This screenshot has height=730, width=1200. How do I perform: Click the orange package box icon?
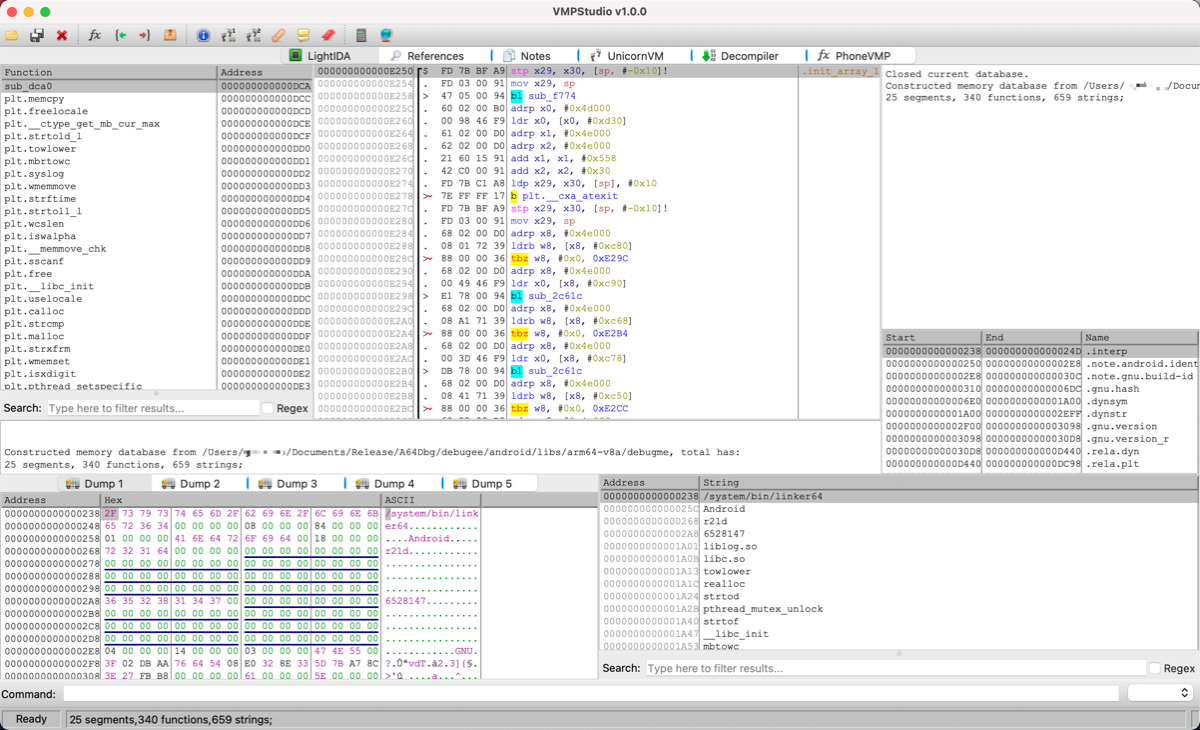click(170, 35)
